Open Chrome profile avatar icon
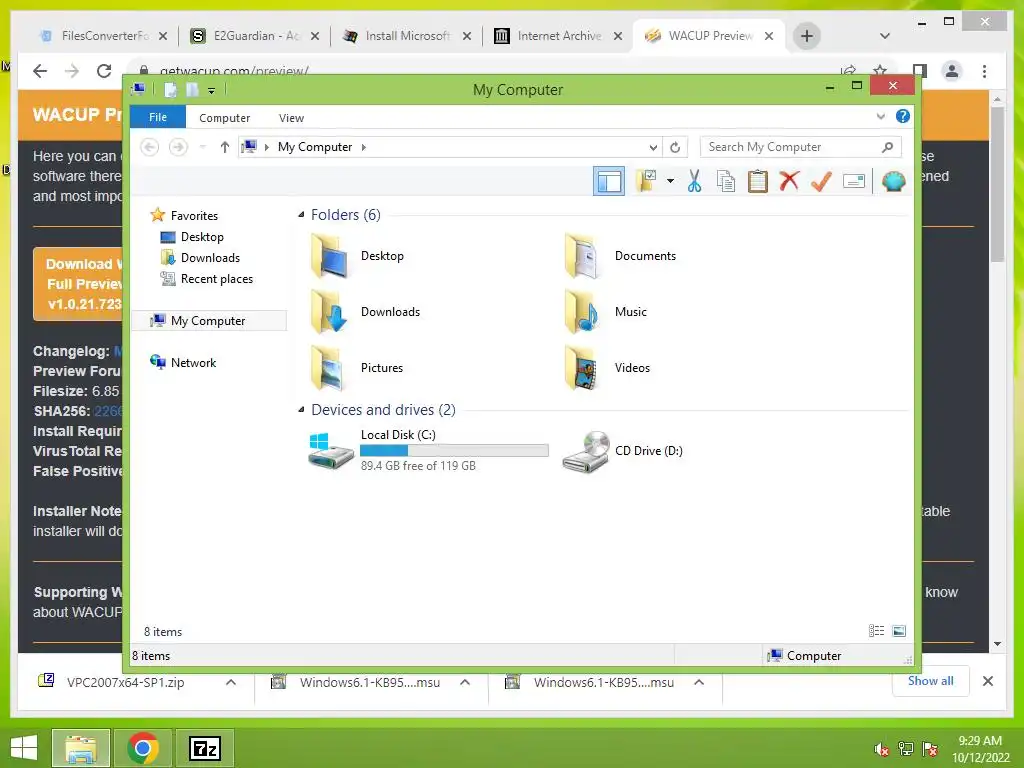Image resolution: width=1024 pixels, height=768 pixels. click(x=952, y=71)
